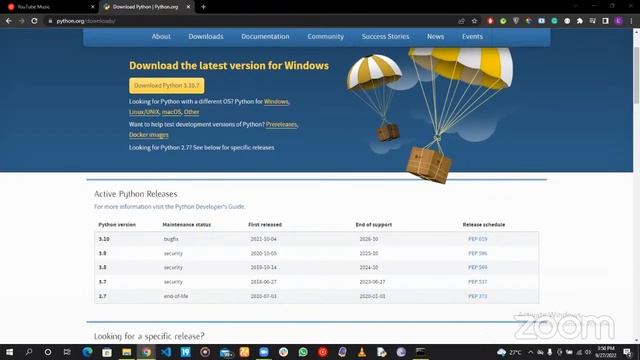Select the 3.10 version cell
Image resolution: width=640 pixels, height=360 pixels.
point(104,239)
